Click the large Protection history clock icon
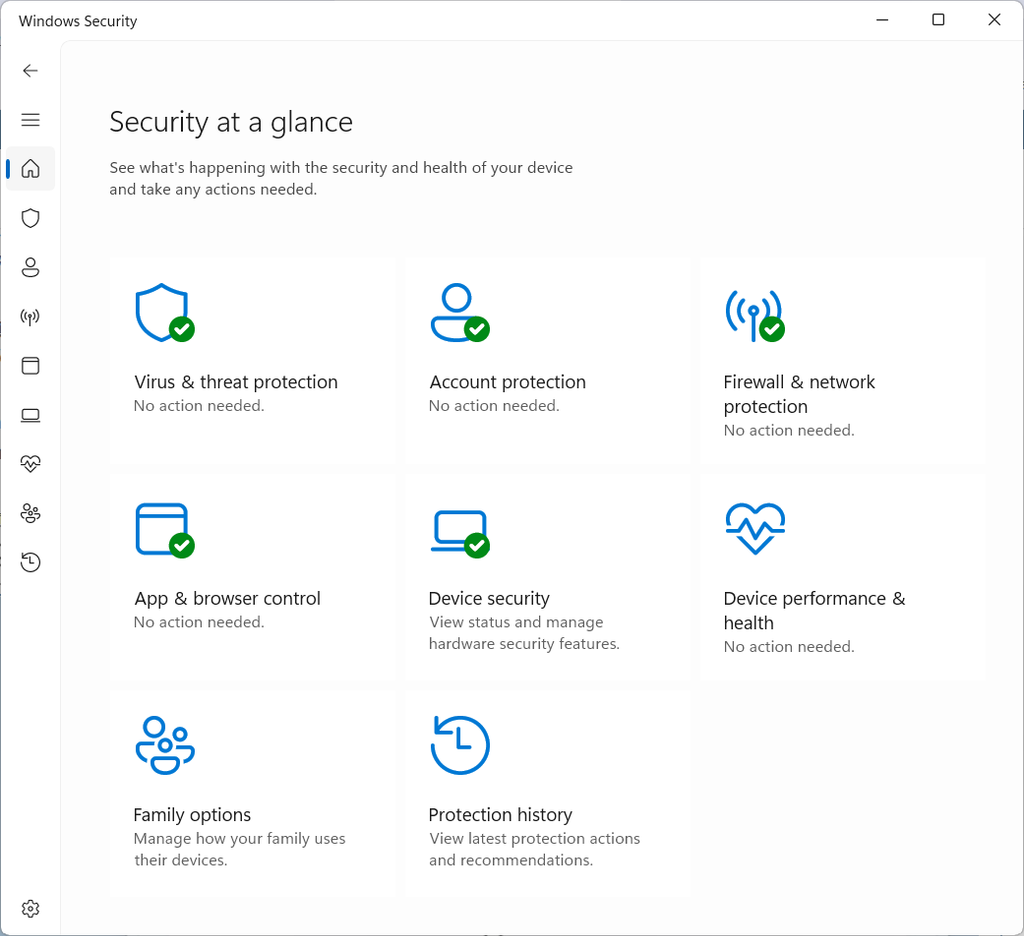The image size is (1024, 936). pyautogui.click(x=460, y=745)
